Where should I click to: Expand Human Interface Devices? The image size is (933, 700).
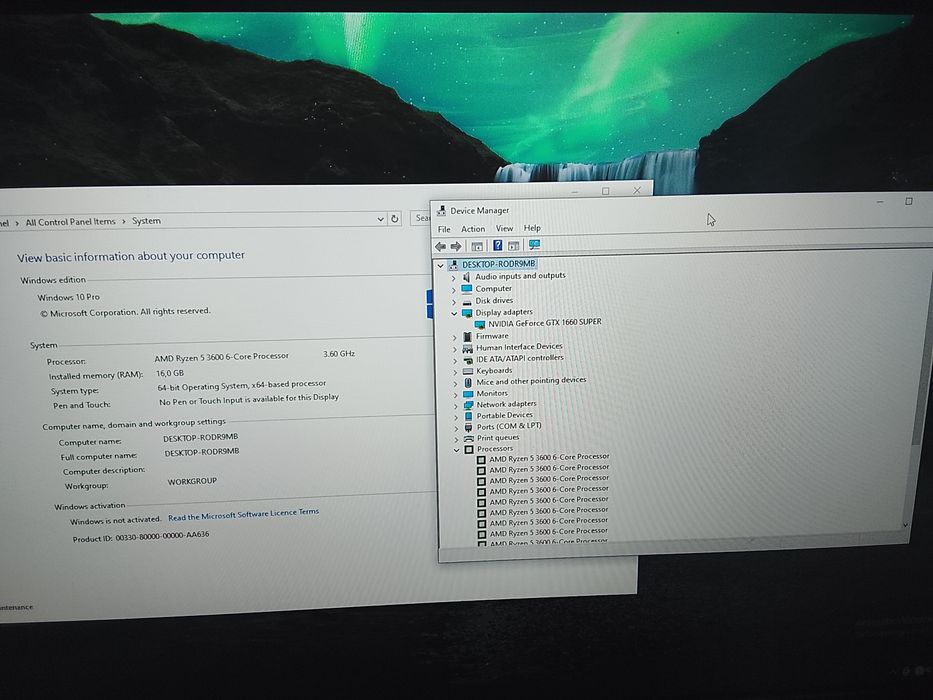[455, 349]
